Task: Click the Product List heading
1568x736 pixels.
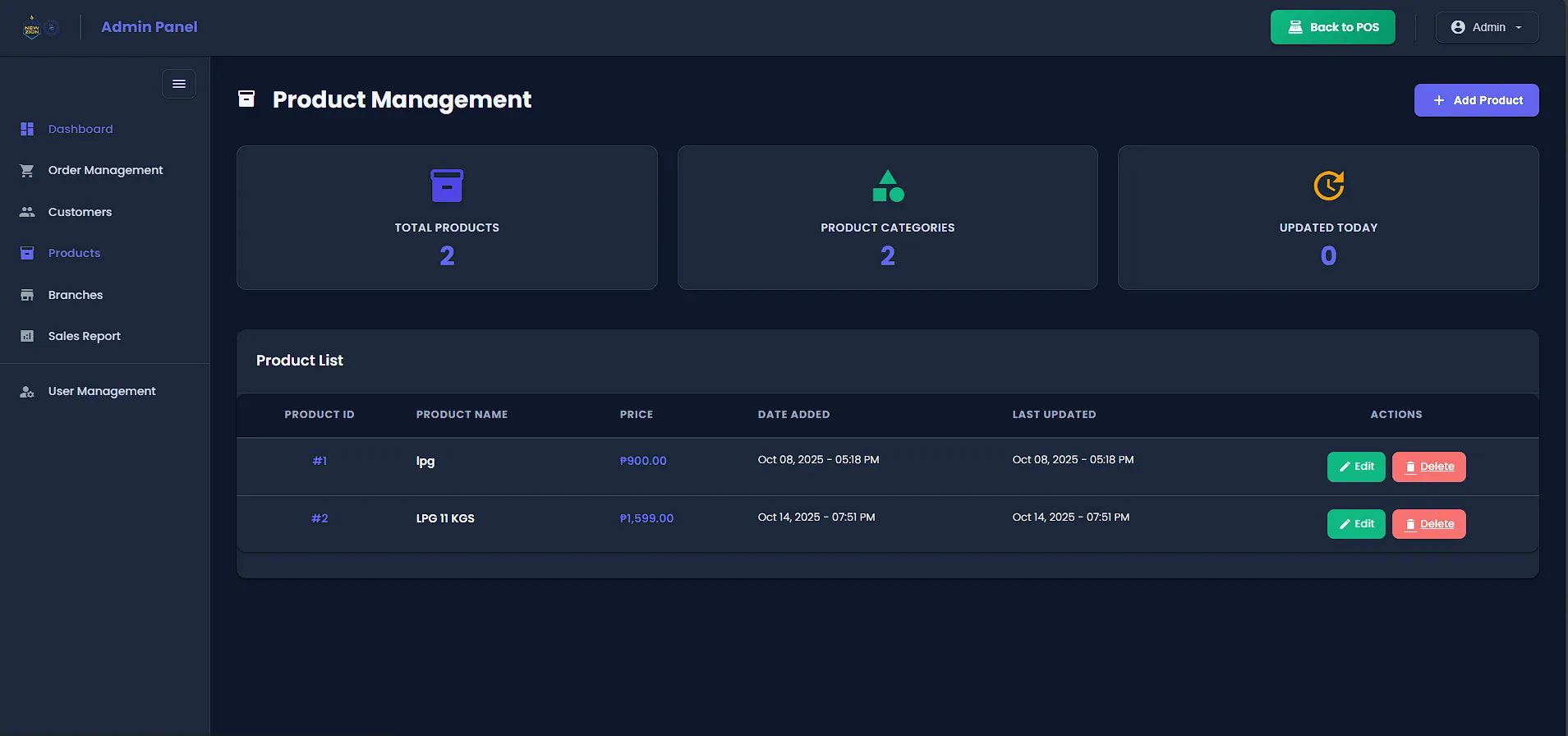Action: click(x=300, y=361)
